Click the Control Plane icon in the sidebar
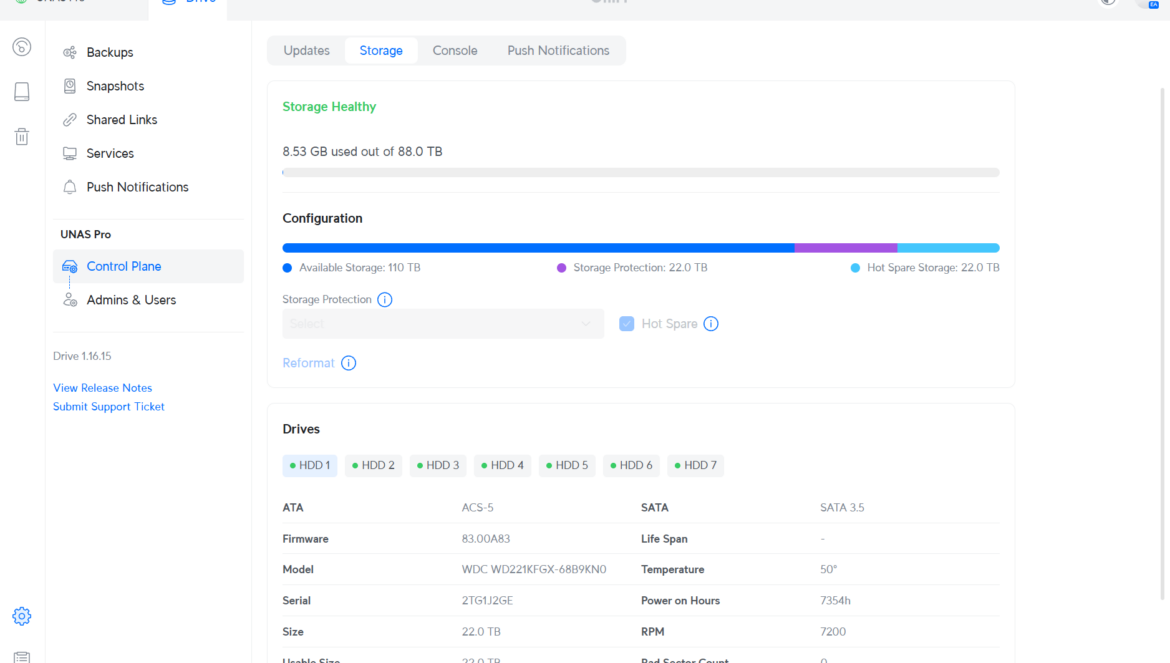This screenshot has height=663, width=1170. pos(69,266)
